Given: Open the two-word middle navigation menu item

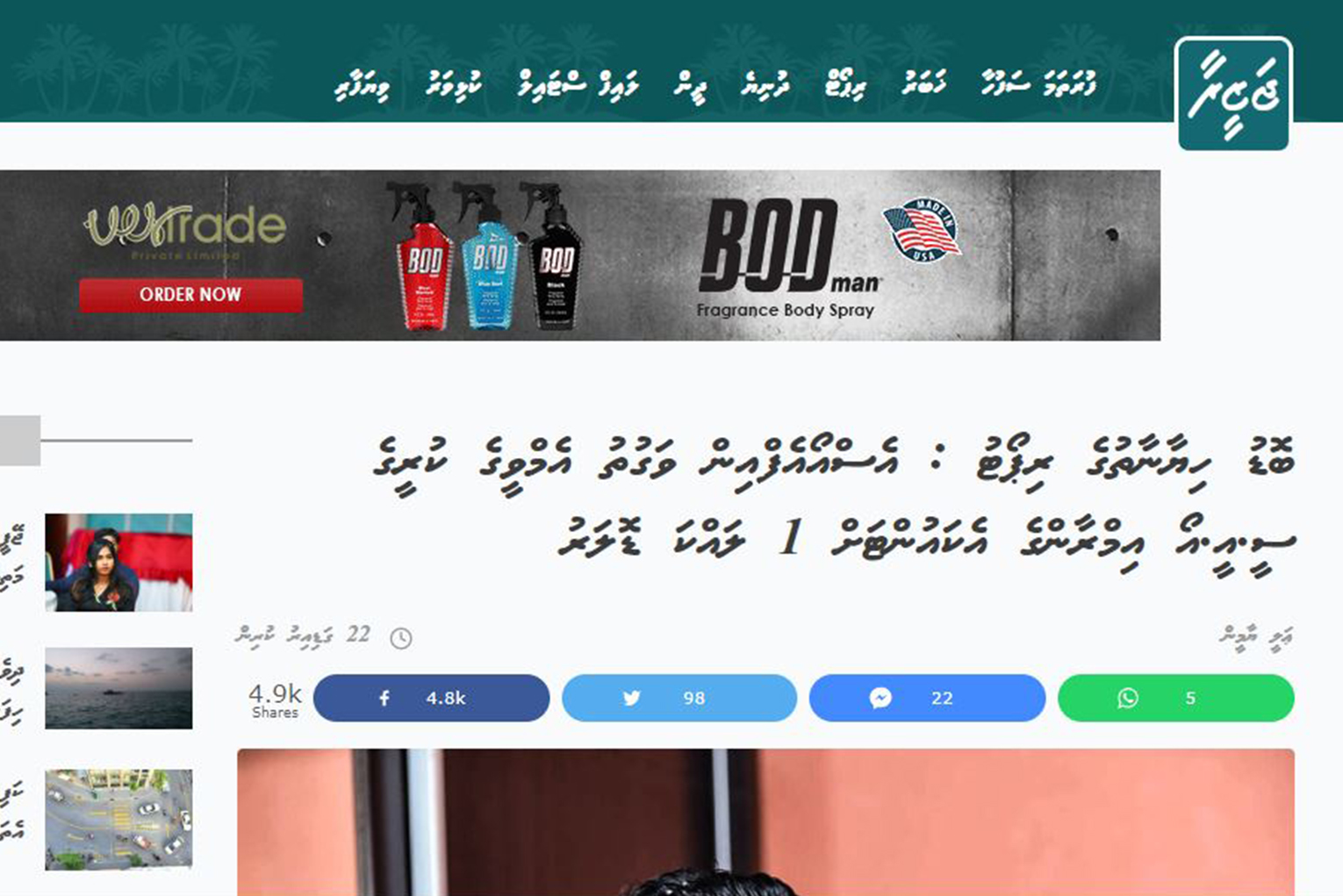Looking at the screenshot, I should tap(578, 84).
